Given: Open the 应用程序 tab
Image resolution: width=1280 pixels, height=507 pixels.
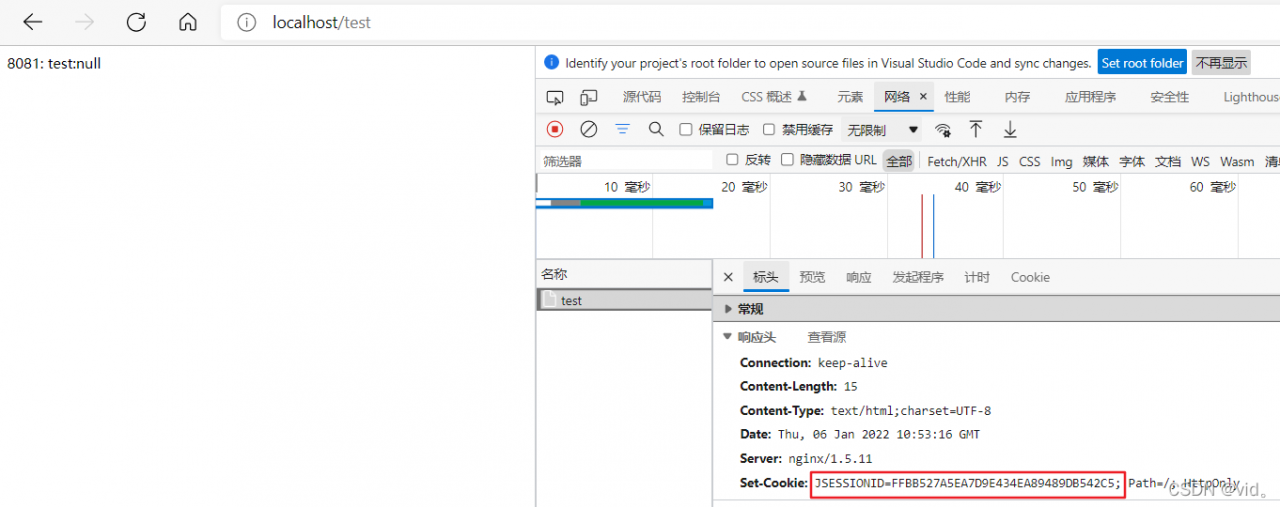Looking at the screenshot, I should pyautogui.click(x=1090, y=97).
